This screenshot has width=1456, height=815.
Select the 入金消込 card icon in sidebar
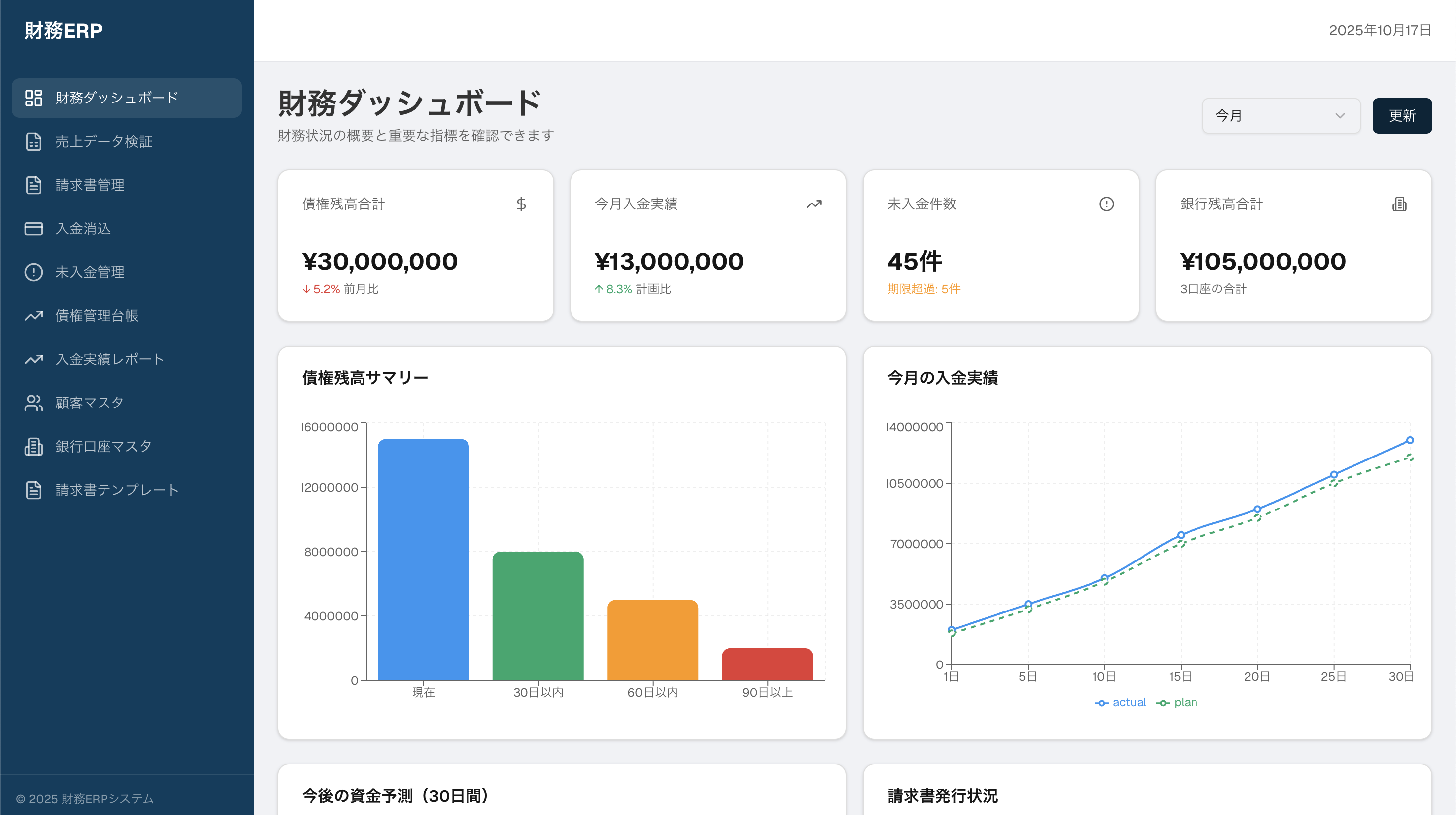[33, 228]
